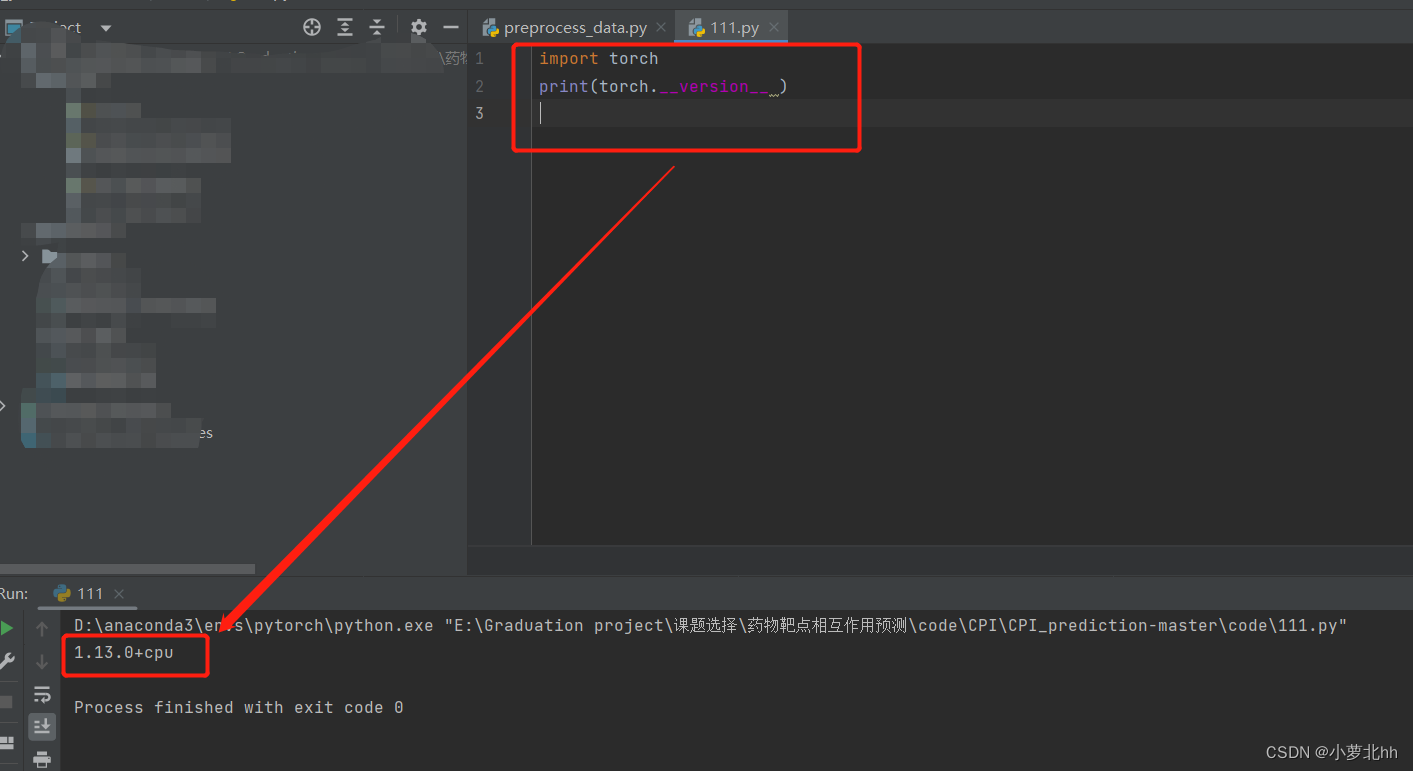1413x771 pixels.
Task: Close the 111 Run tab
Action: click(119, 594)
